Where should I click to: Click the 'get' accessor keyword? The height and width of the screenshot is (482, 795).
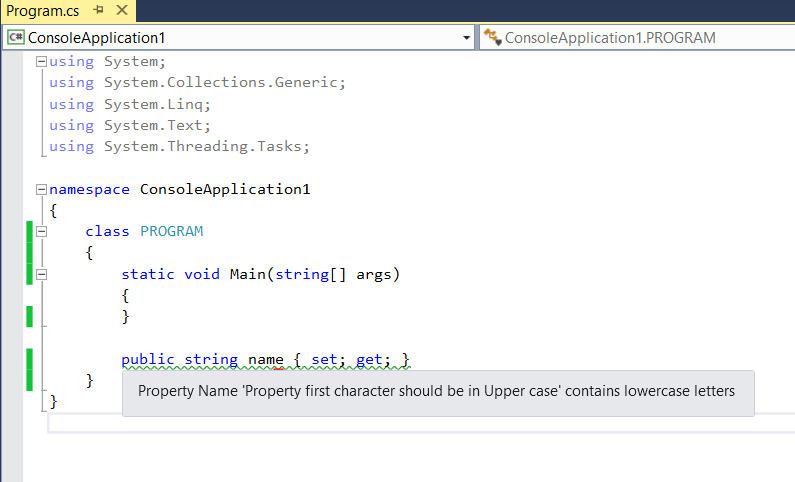[x=369, y=360]
